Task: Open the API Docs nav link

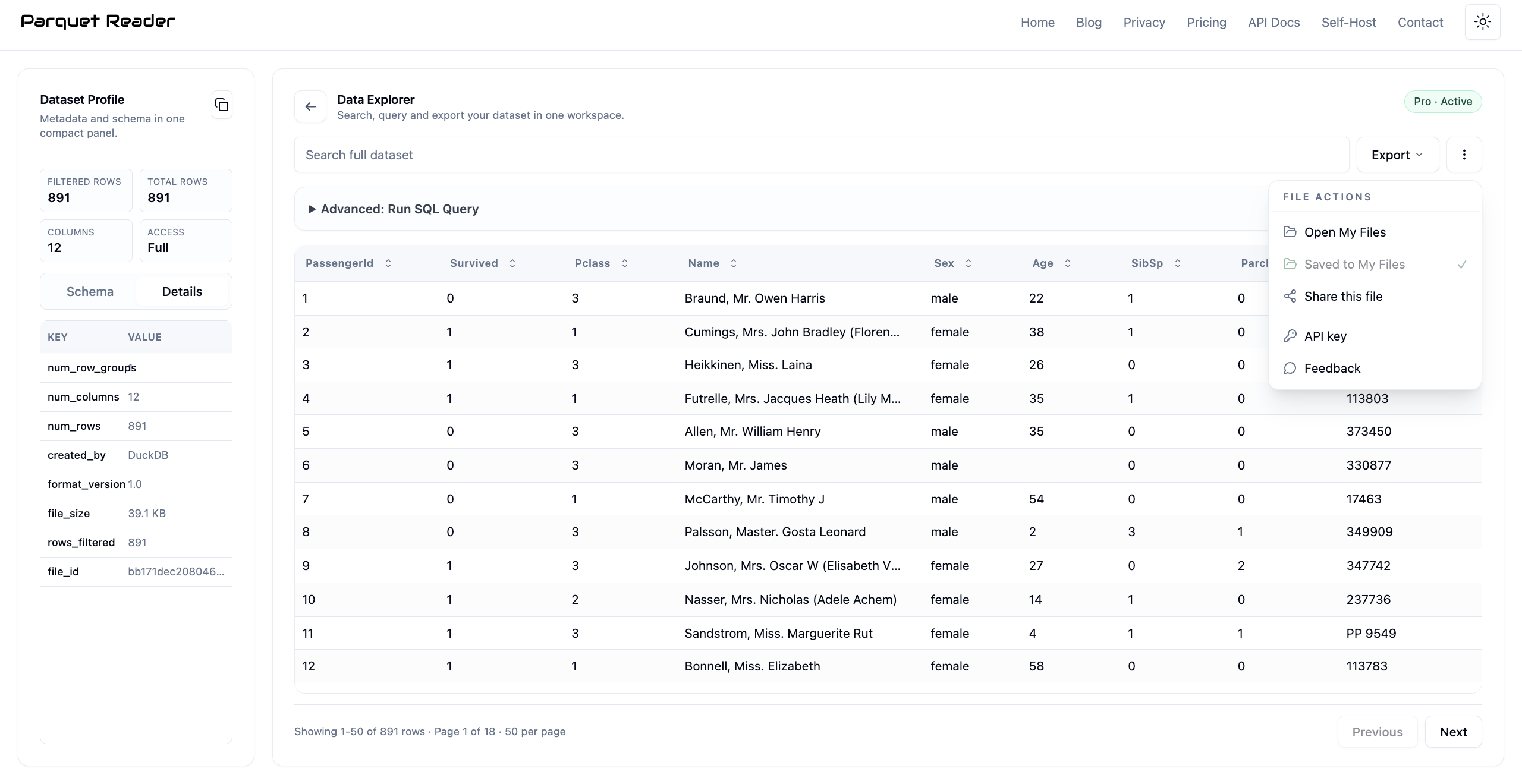Action: (x=1273, y=22)
